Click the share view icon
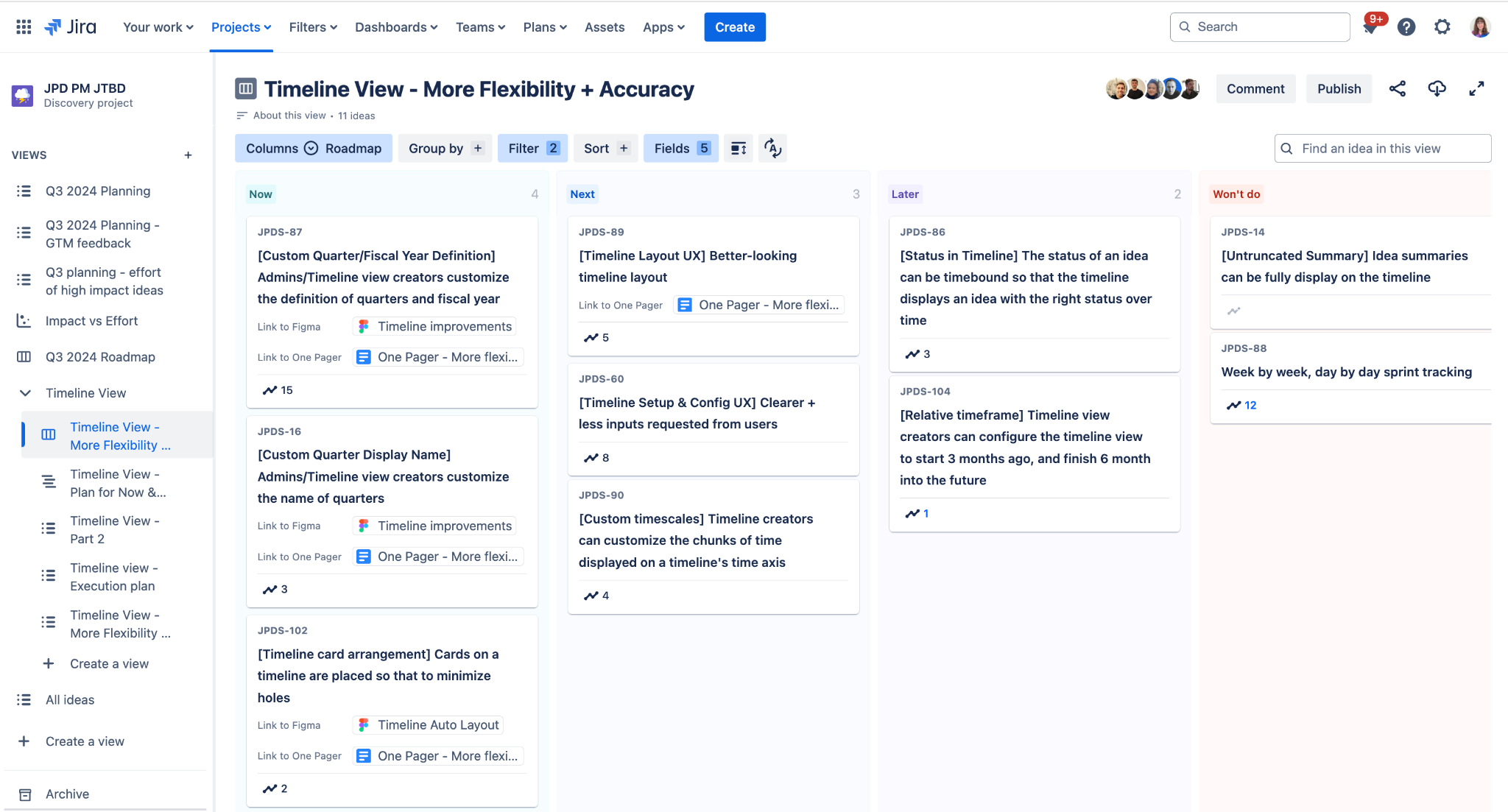Image resolution: width=1508 pixels, height=812 pixels. pyautogui.click(x=1397, y=89)
